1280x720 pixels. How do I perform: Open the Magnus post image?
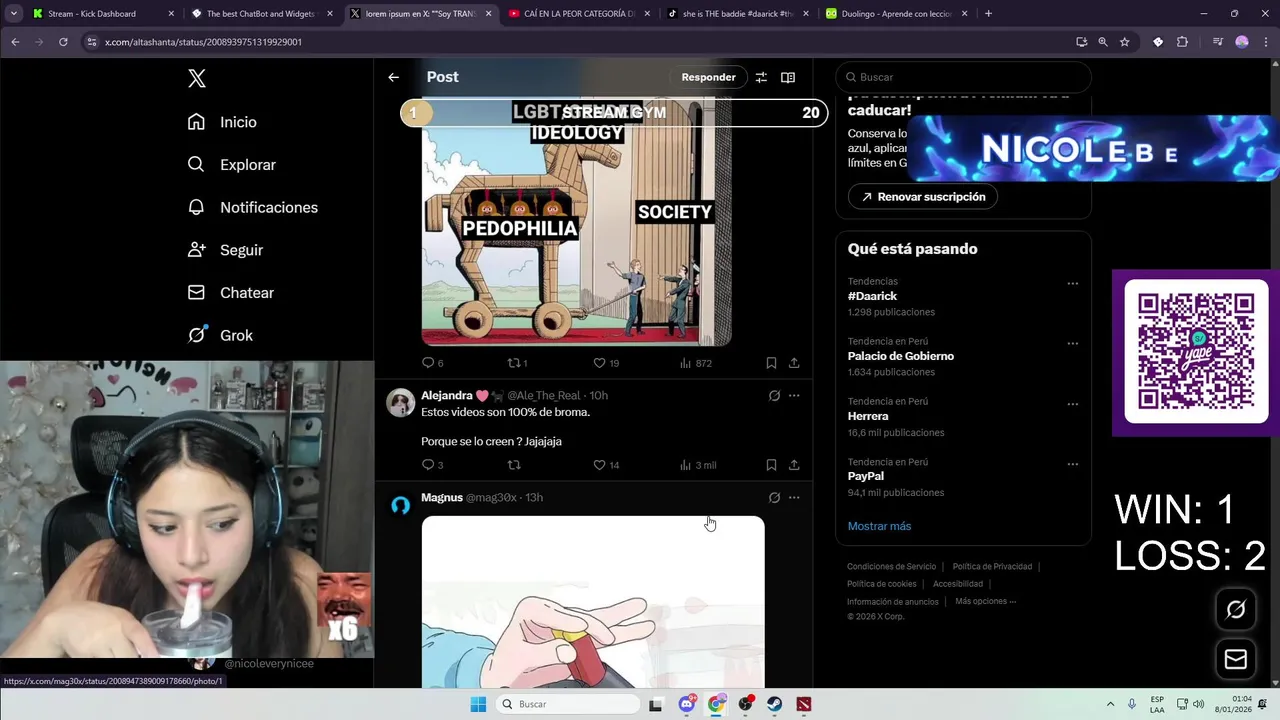pos(593,602)
